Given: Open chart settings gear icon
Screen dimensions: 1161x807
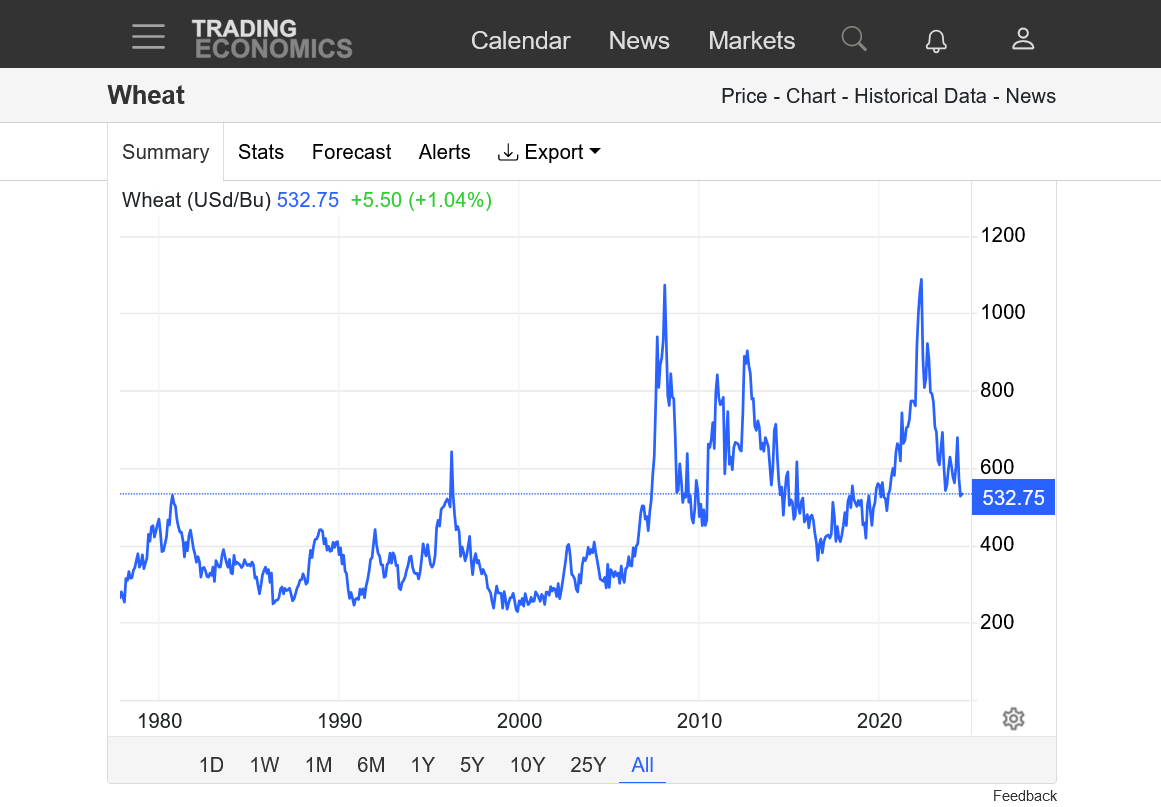Looking at the screenshot, I should (x=1013, y=719).
